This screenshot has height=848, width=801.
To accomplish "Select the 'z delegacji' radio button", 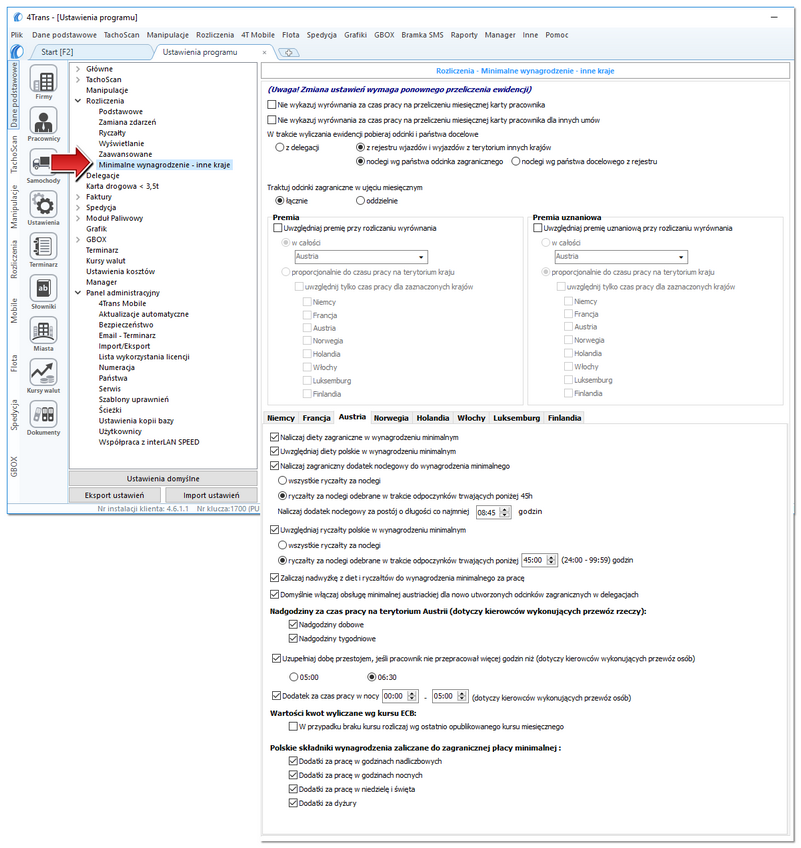I will click(x=280, y=147).
